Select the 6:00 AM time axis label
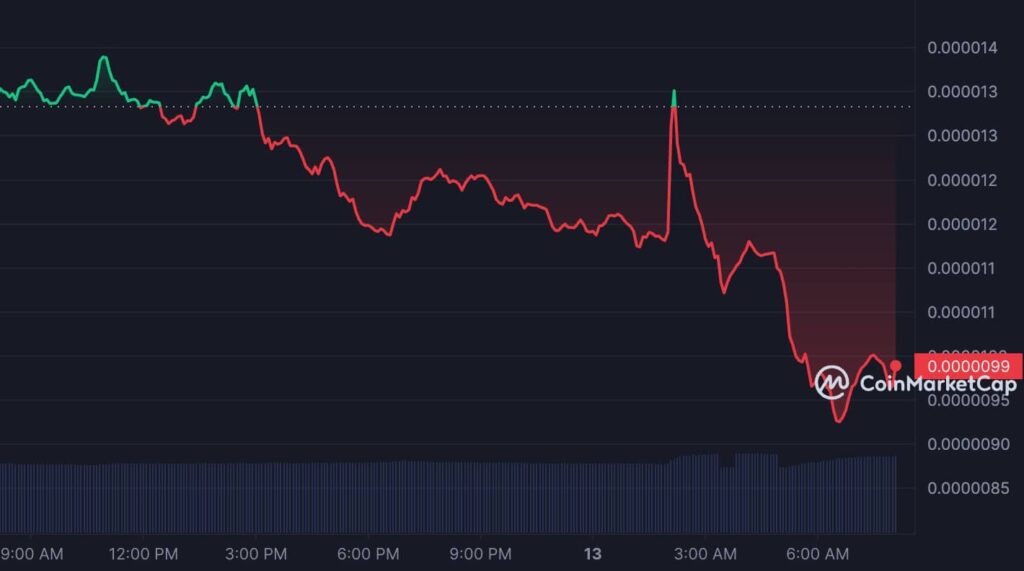This screenshot has width=1024, height=571. coord(817,553)
